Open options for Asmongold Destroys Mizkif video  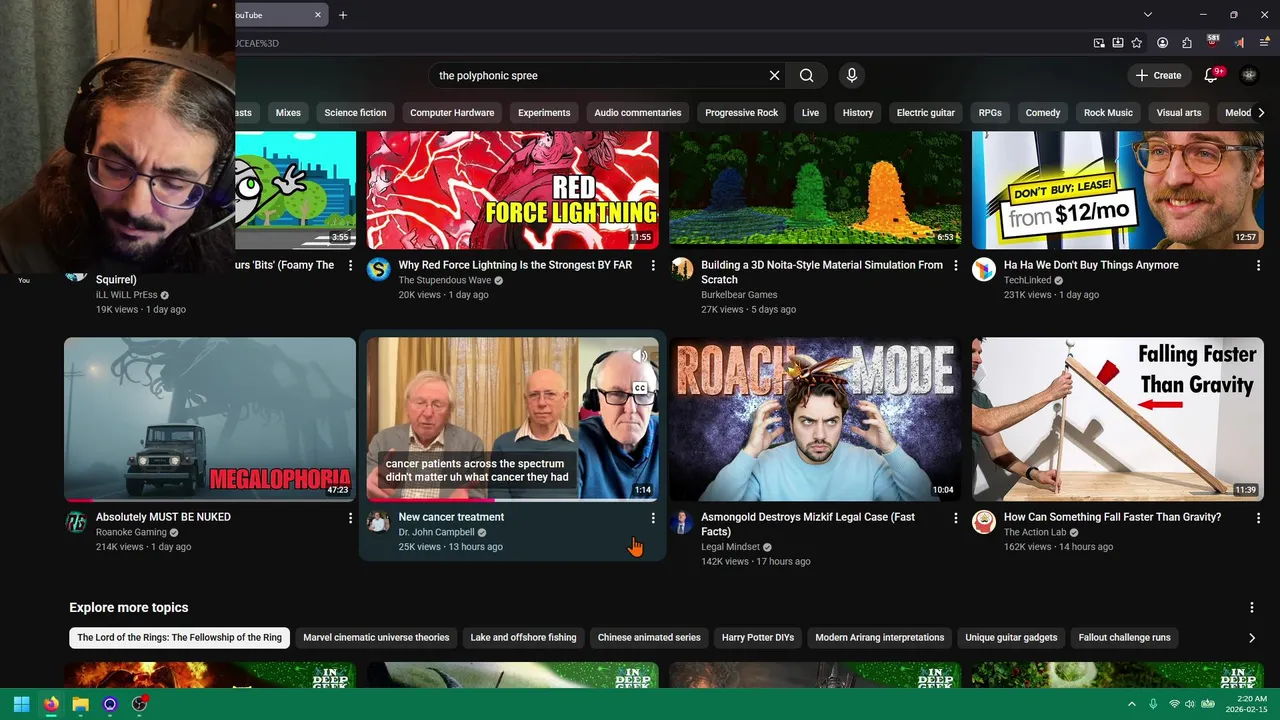[955, 518]
